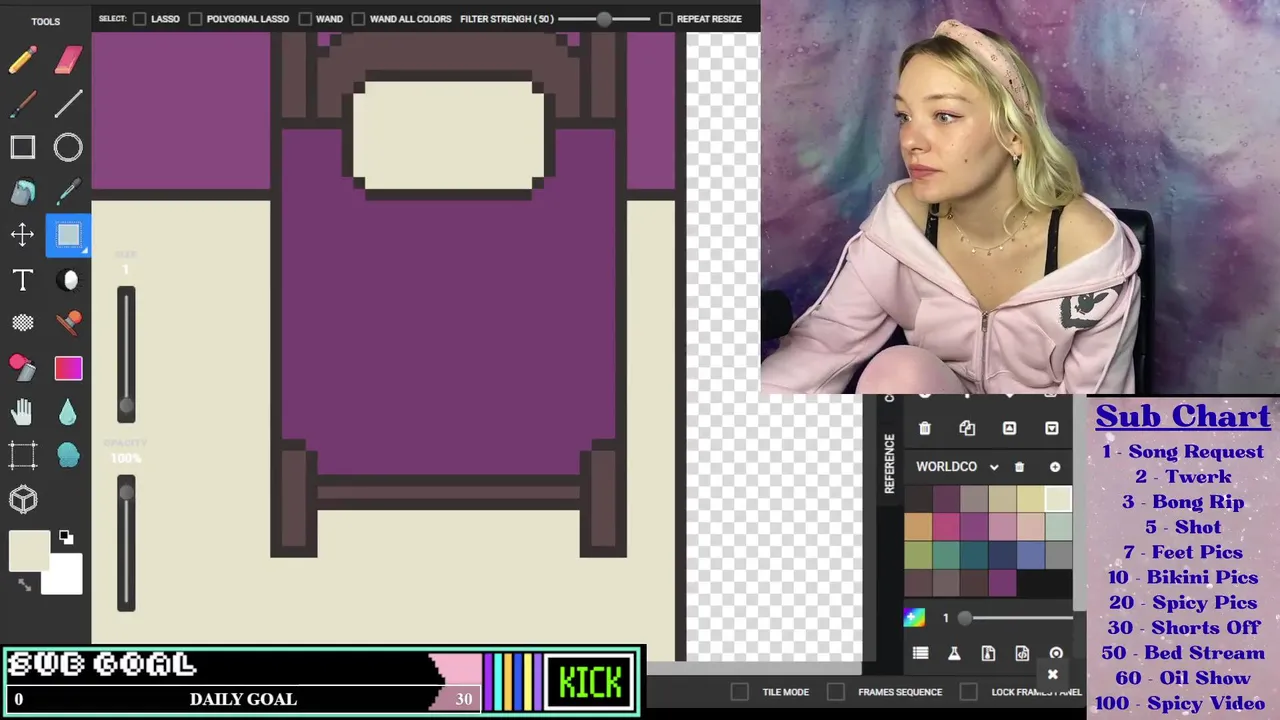
Task: Choose the periwinkle blue palette swatch
Action: 1031,555
